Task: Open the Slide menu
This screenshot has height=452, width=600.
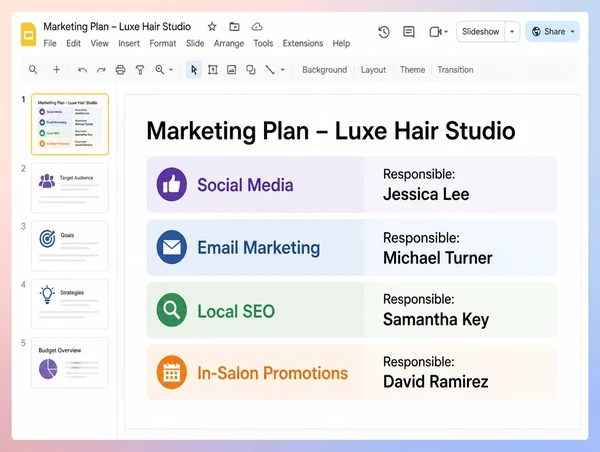Action: pos(195,43)
